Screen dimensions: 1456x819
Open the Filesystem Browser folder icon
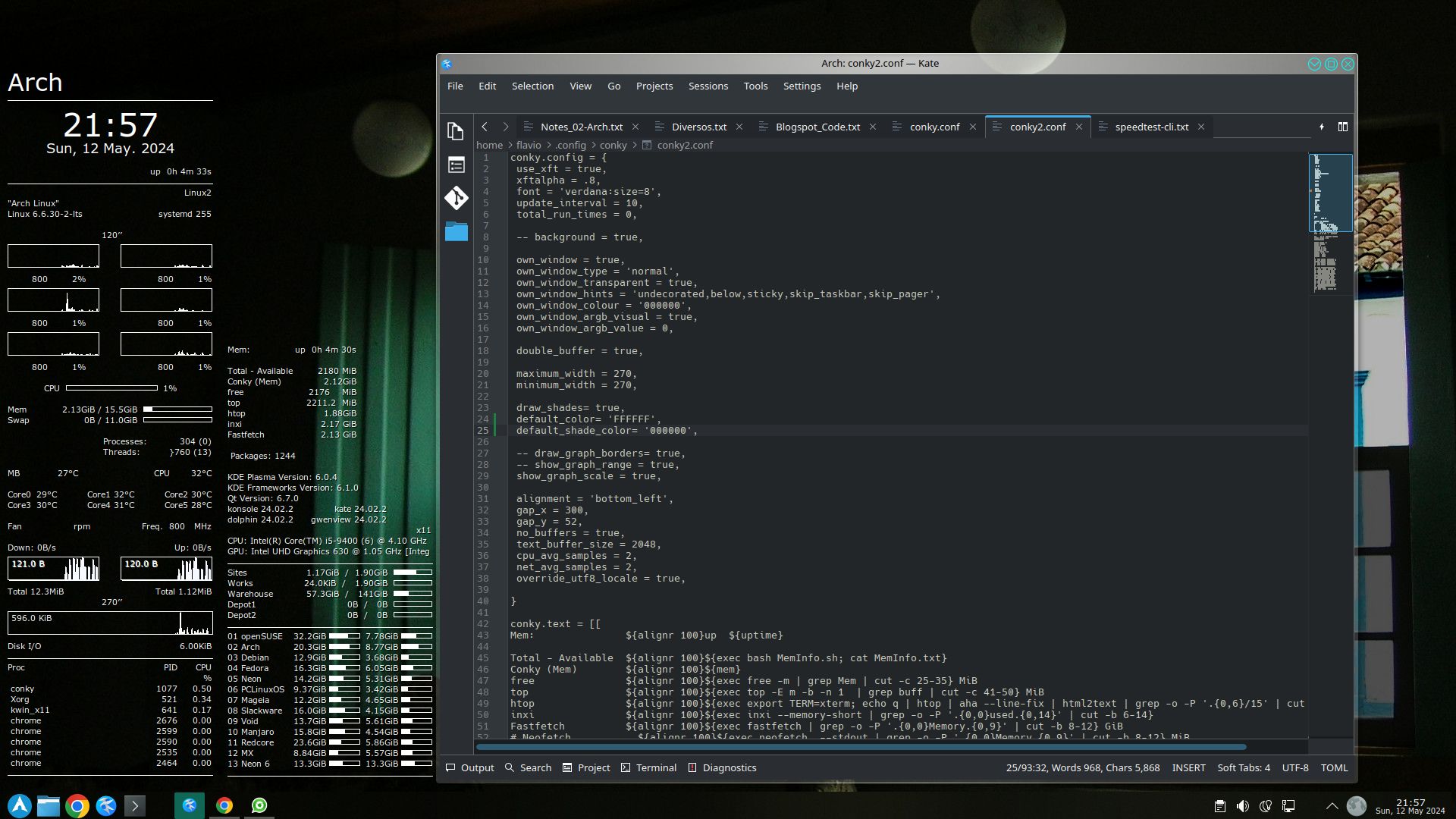pos(456,231)
